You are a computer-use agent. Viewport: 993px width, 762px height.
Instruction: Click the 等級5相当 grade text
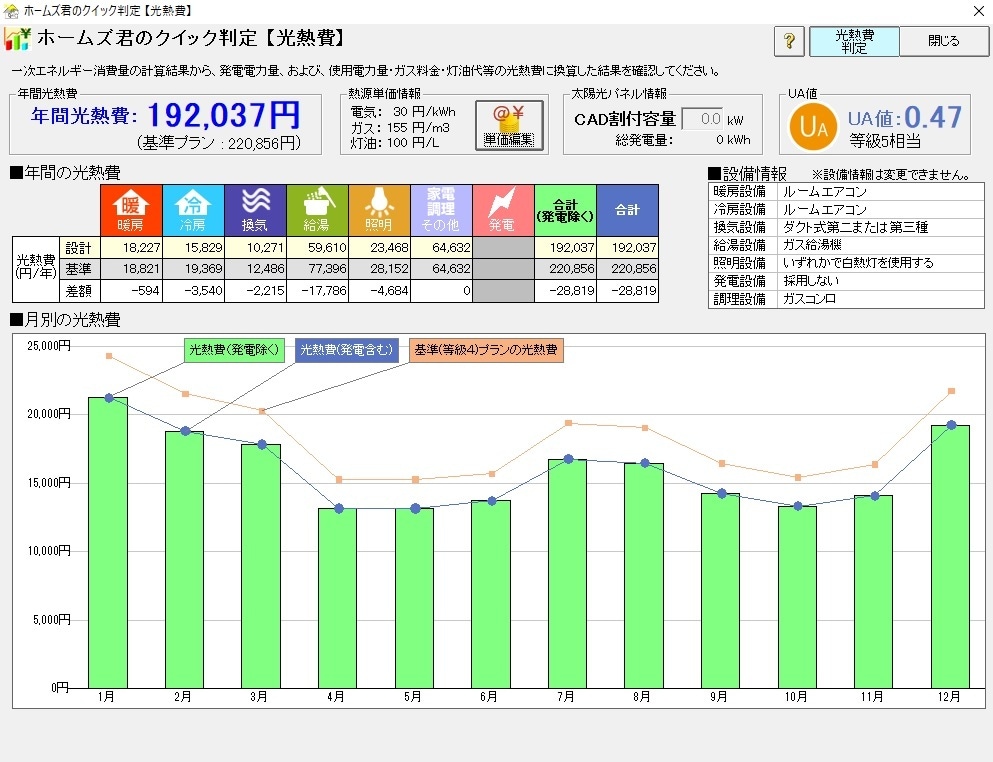point(885,141)
